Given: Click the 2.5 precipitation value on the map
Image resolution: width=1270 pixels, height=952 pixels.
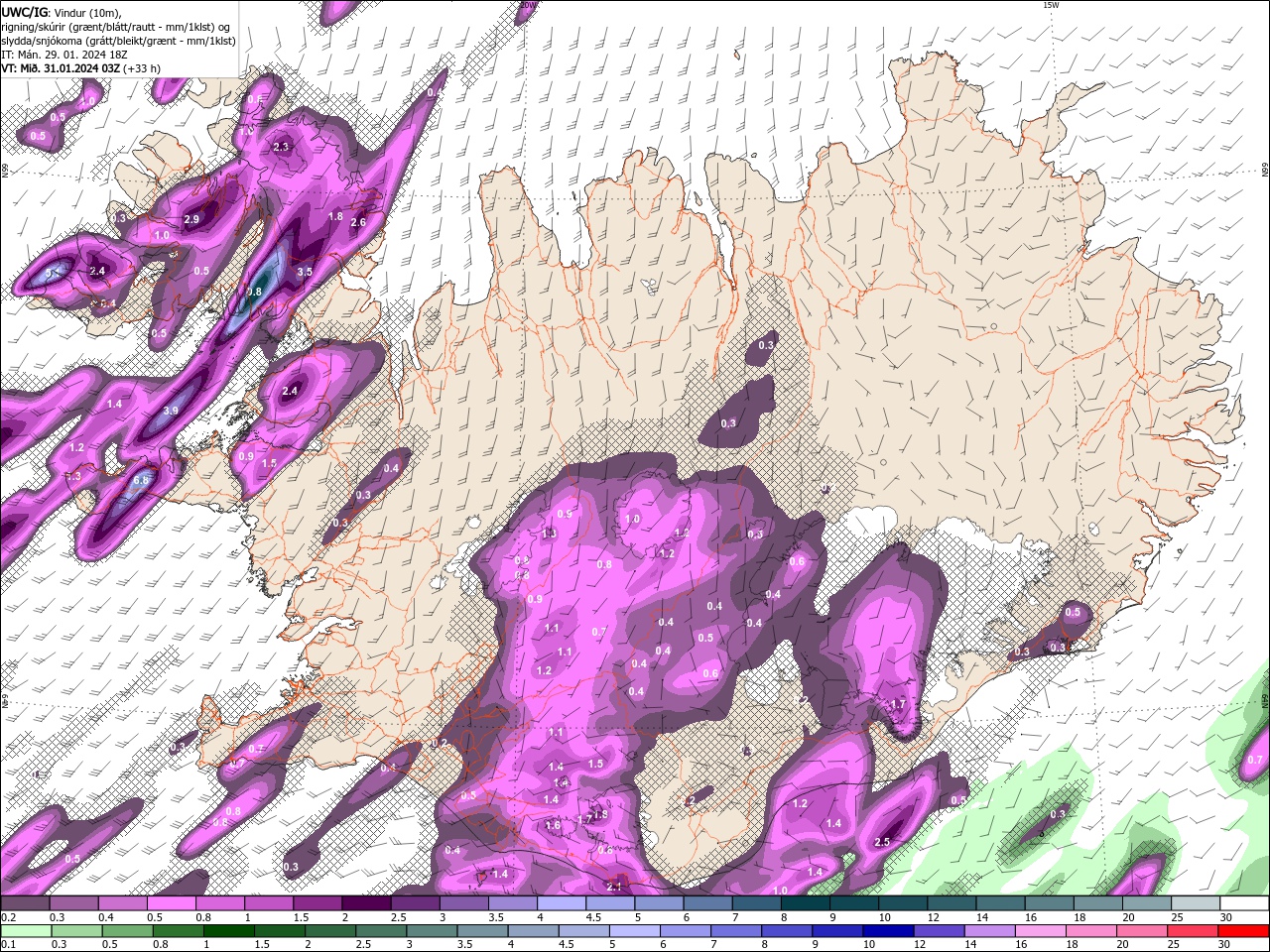Looking at the screenshot, I should [882, 842].
